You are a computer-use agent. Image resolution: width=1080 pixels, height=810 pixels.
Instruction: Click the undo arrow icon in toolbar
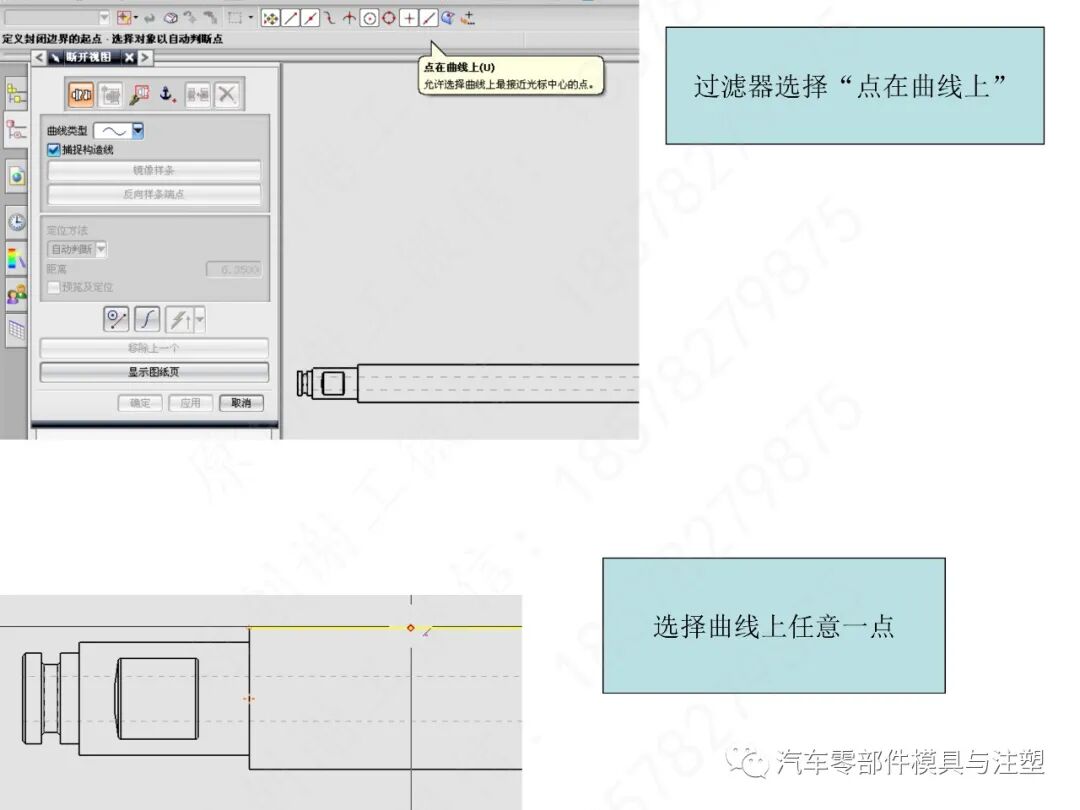[x=149, y=18]
